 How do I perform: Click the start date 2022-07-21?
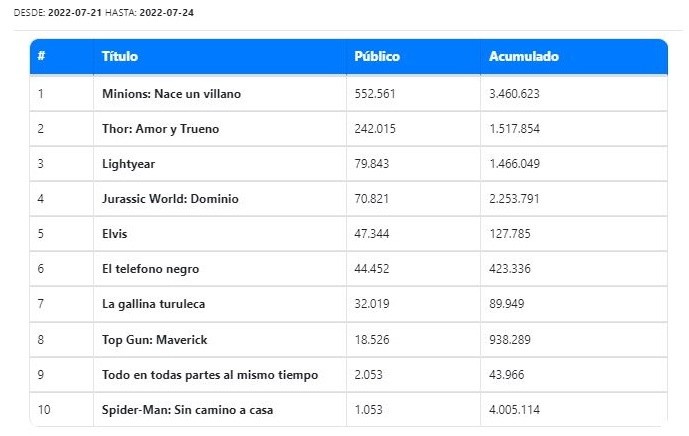point(76,12)
